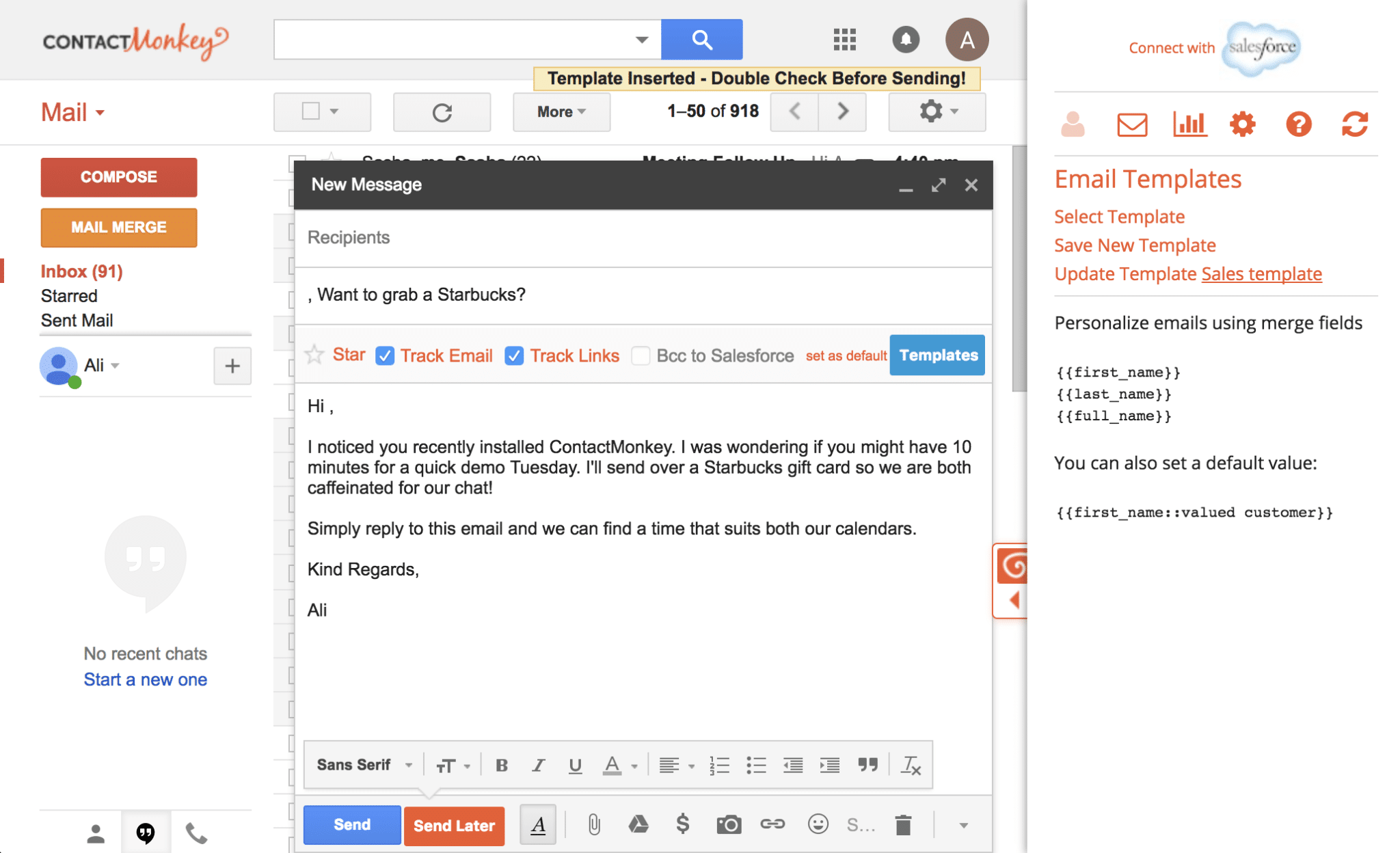This screenshot has height=853, width=1400.
Task: Insert a link in the message
Action: click(x=772, y=824)
